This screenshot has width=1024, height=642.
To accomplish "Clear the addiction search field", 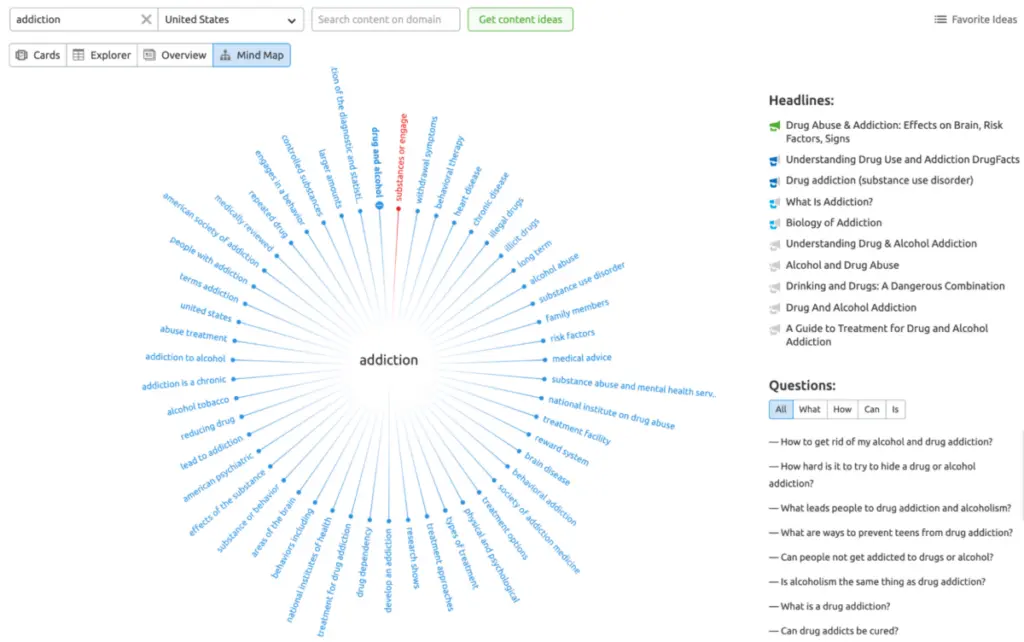I will coord(146,19).
